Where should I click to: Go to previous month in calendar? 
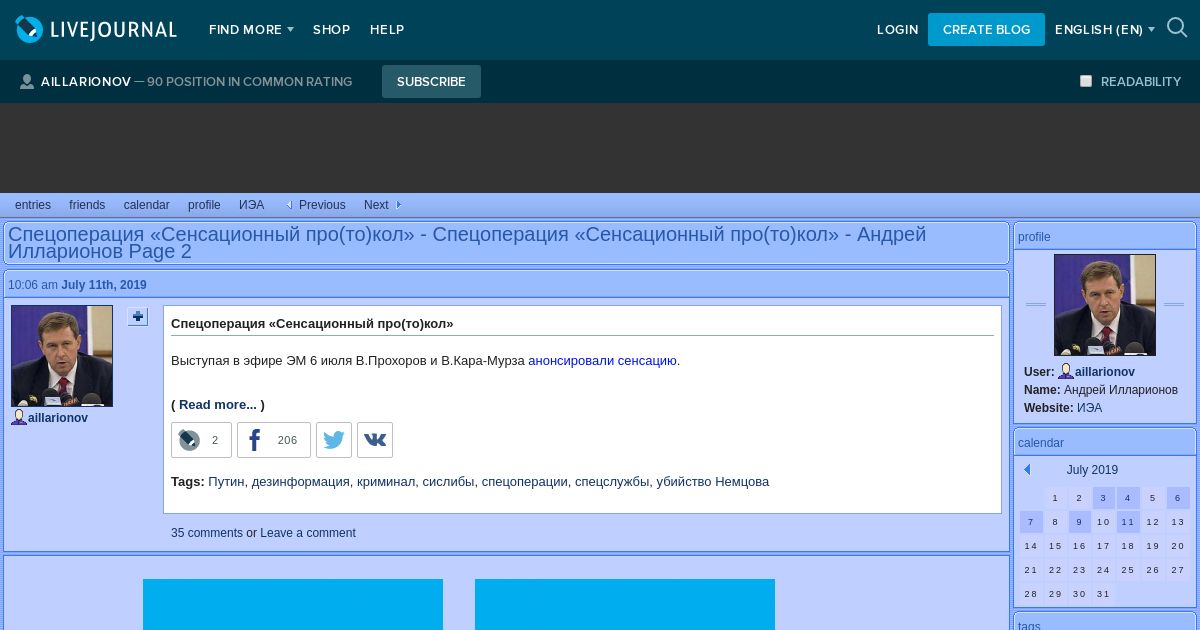coord(1027,470)
